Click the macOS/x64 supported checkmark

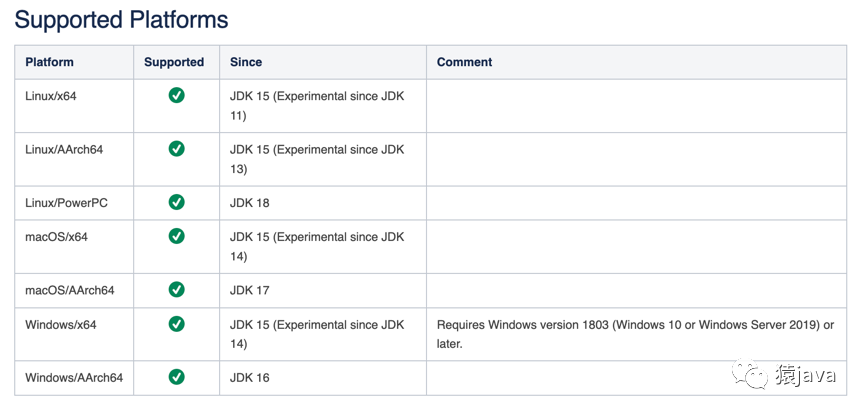coord(176,236)
